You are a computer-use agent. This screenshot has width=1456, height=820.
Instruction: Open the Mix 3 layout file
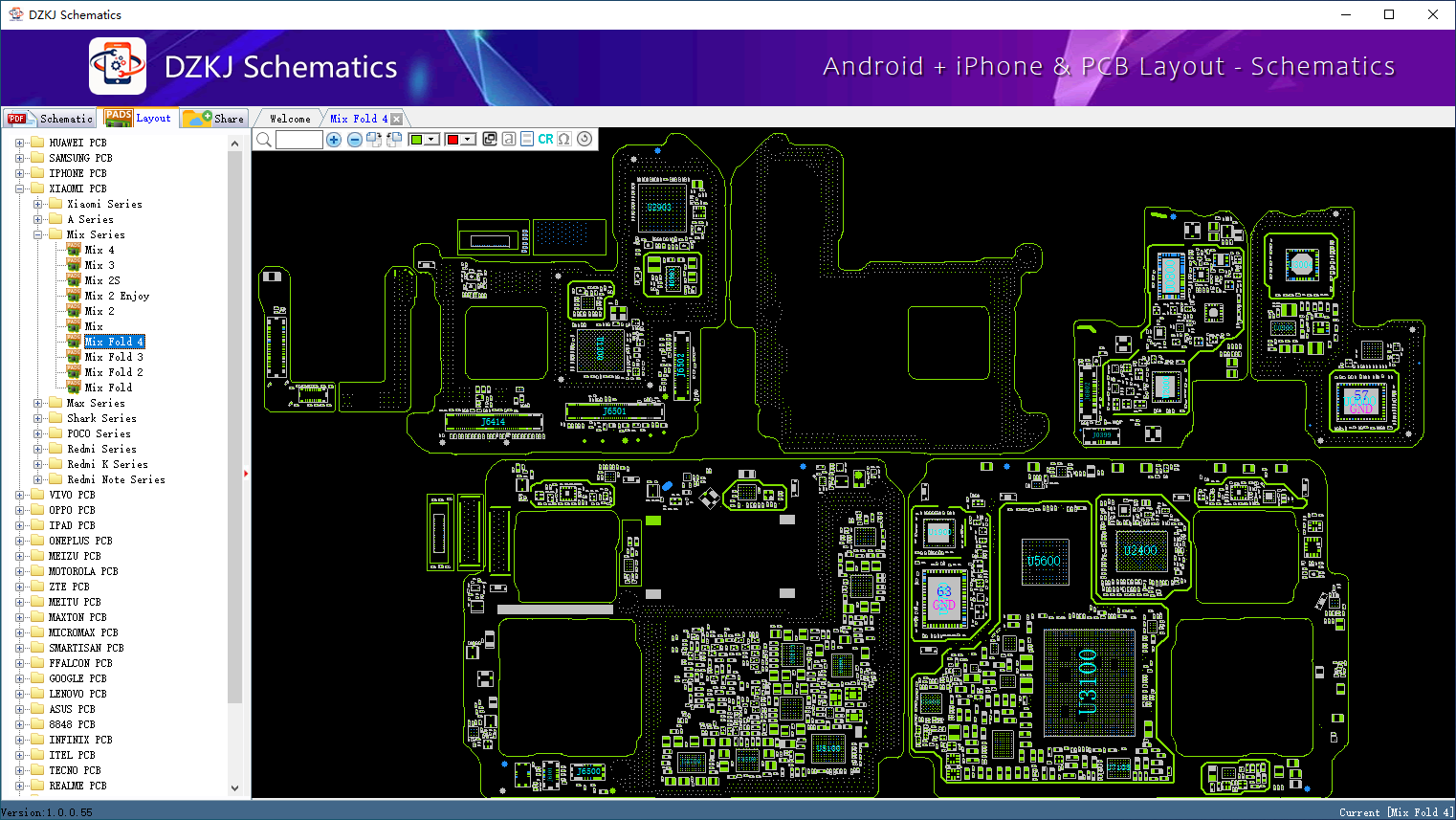tap(99, 265)
